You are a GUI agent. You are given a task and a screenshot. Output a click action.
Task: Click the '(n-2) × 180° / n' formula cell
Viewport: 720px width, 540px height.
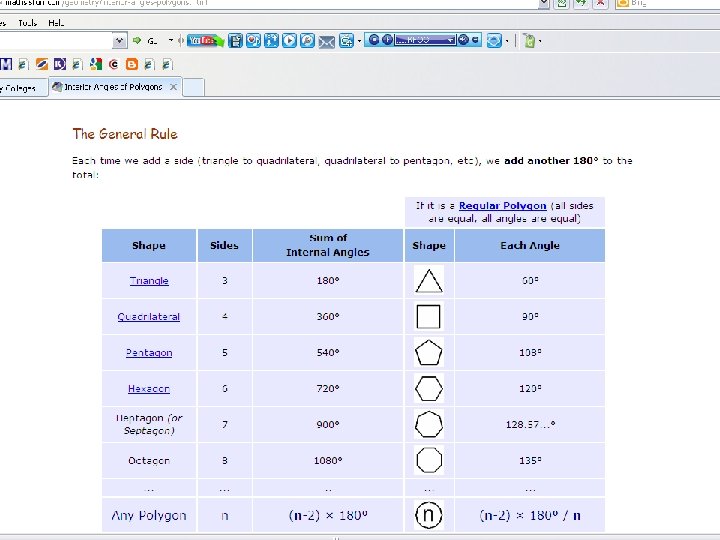pos(530,515)
